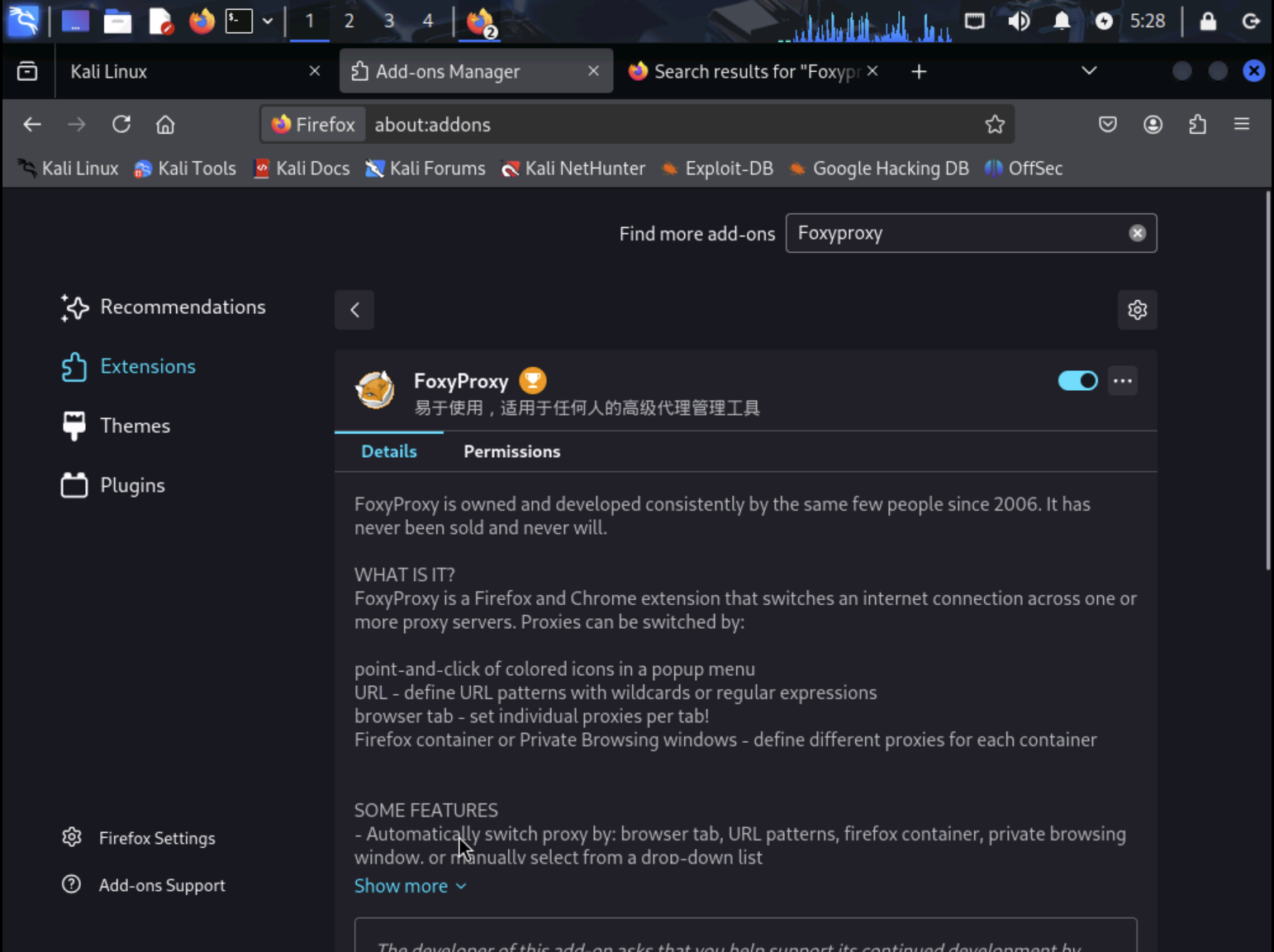This screenshot has height=952, width=1274.
Task: Open the extensions toolbar puzzle icon
Action: pyautogui.click(x=1197, y=125)
